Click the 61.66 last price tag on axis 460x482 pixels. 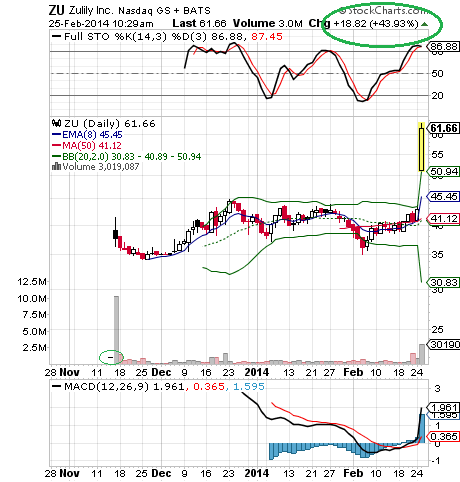[x=443, y=128]
